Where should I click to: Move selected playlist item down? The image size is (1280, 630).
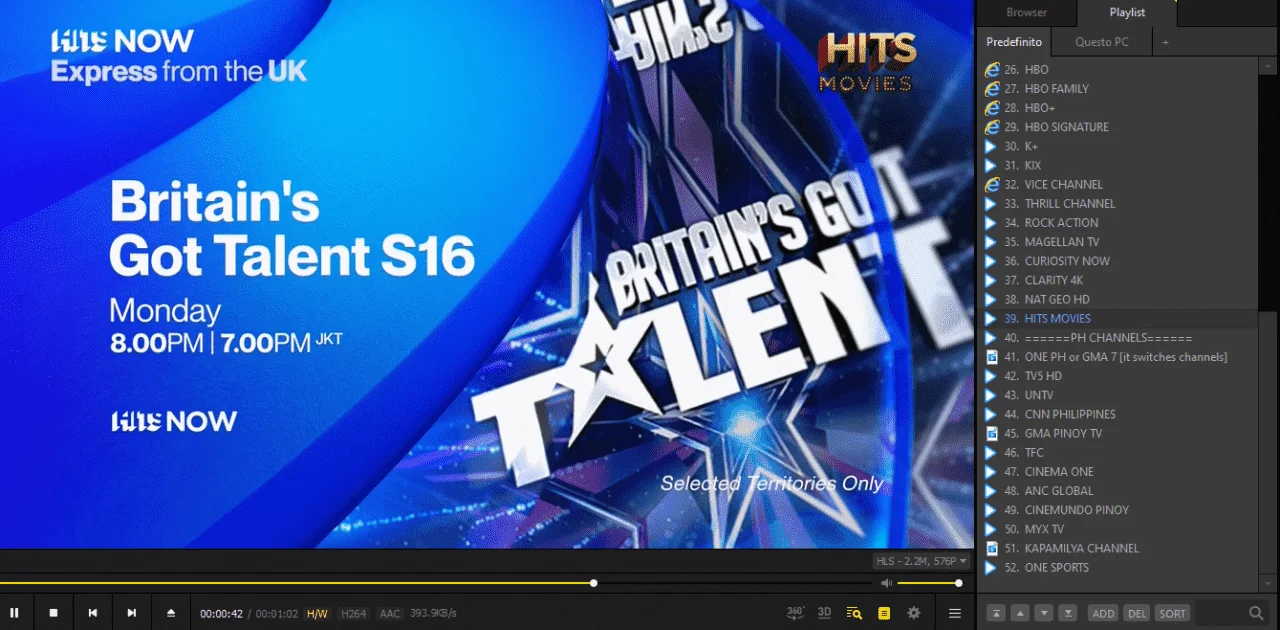pyautogui.click(x=1044, y=613)
